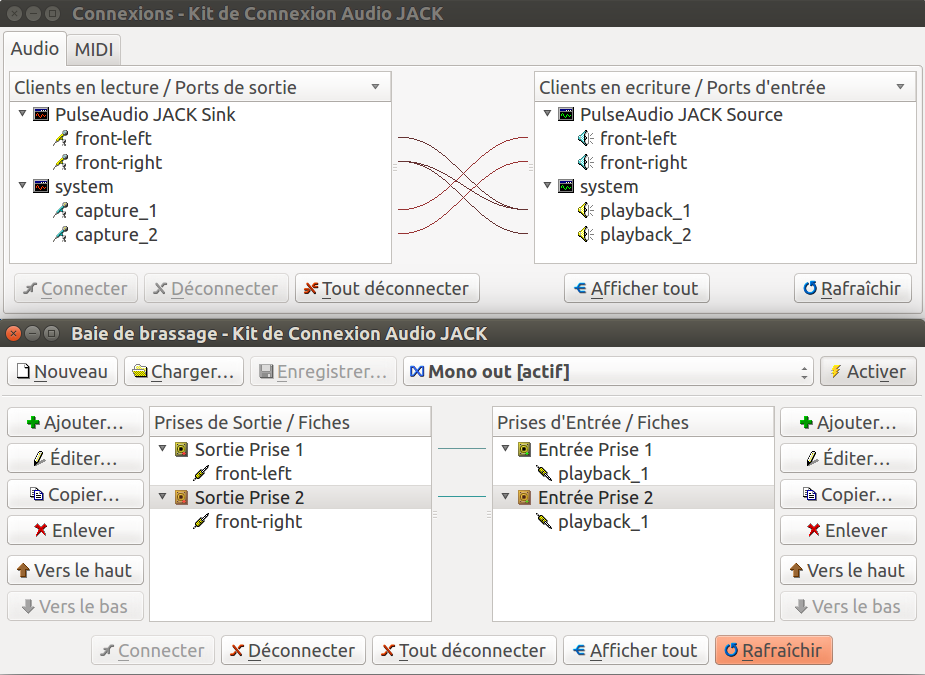925x675 pixels.
Task: Click the Rafraîchir button in the patchbay window
Action: pyautogui.click(x=773, y=651)
